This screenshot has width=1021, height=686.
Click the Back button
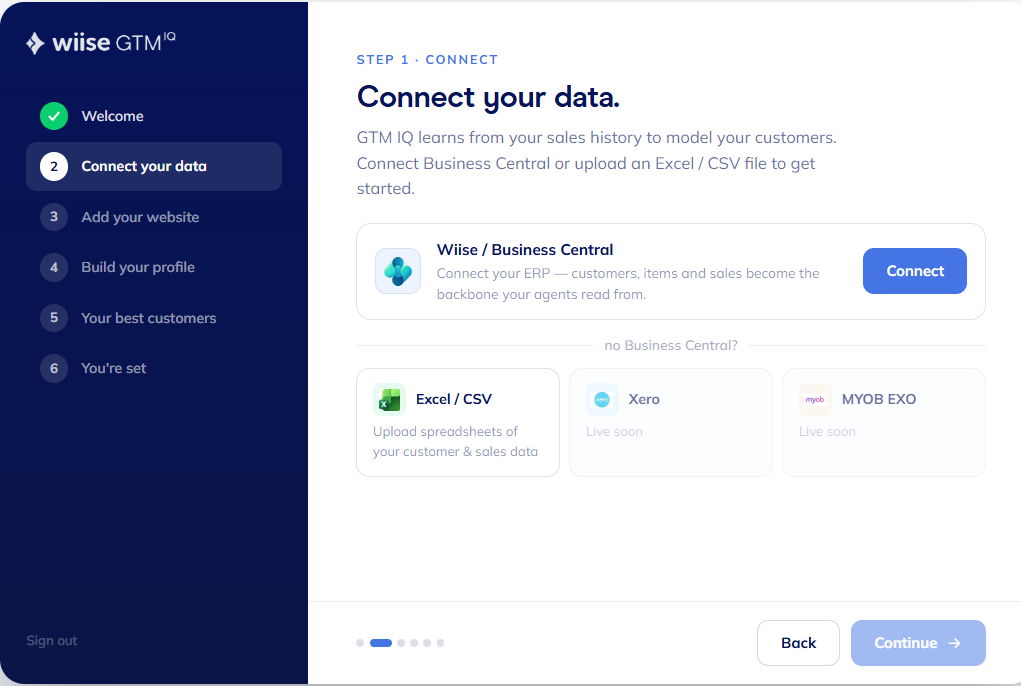(798, 643)
